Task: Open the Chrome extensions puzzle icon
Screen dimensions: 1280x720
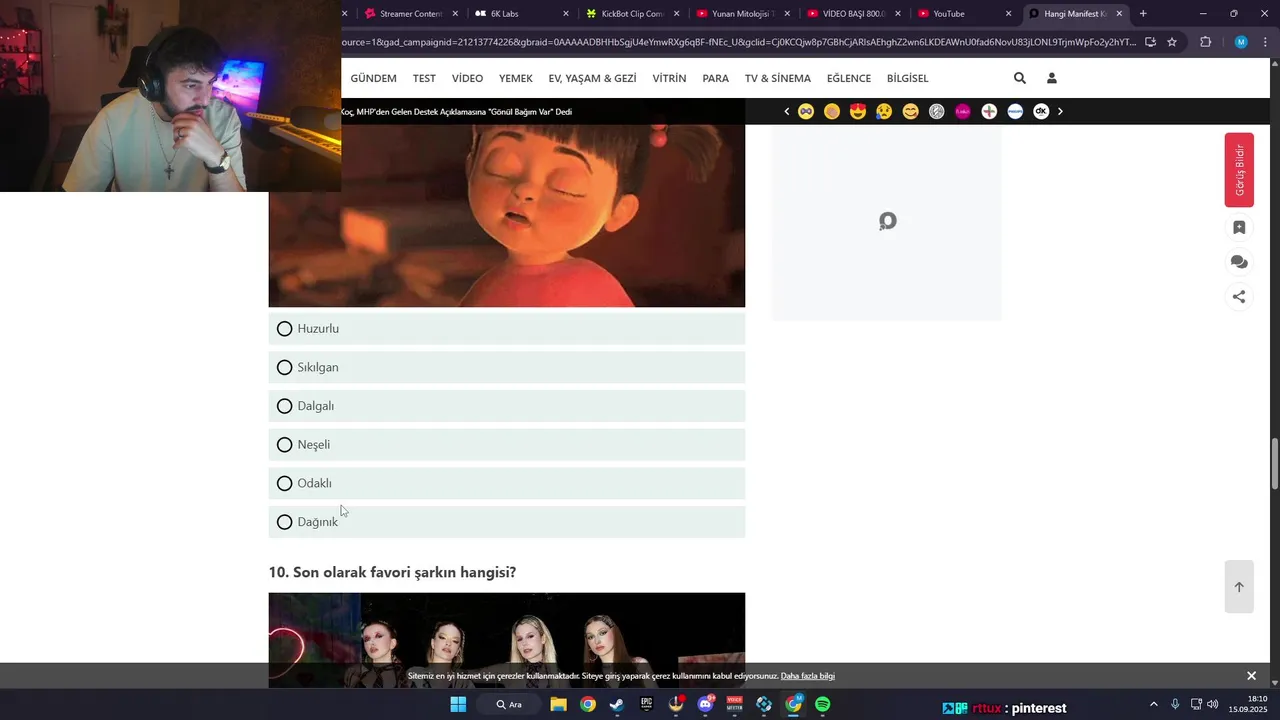Action: 1205,42
